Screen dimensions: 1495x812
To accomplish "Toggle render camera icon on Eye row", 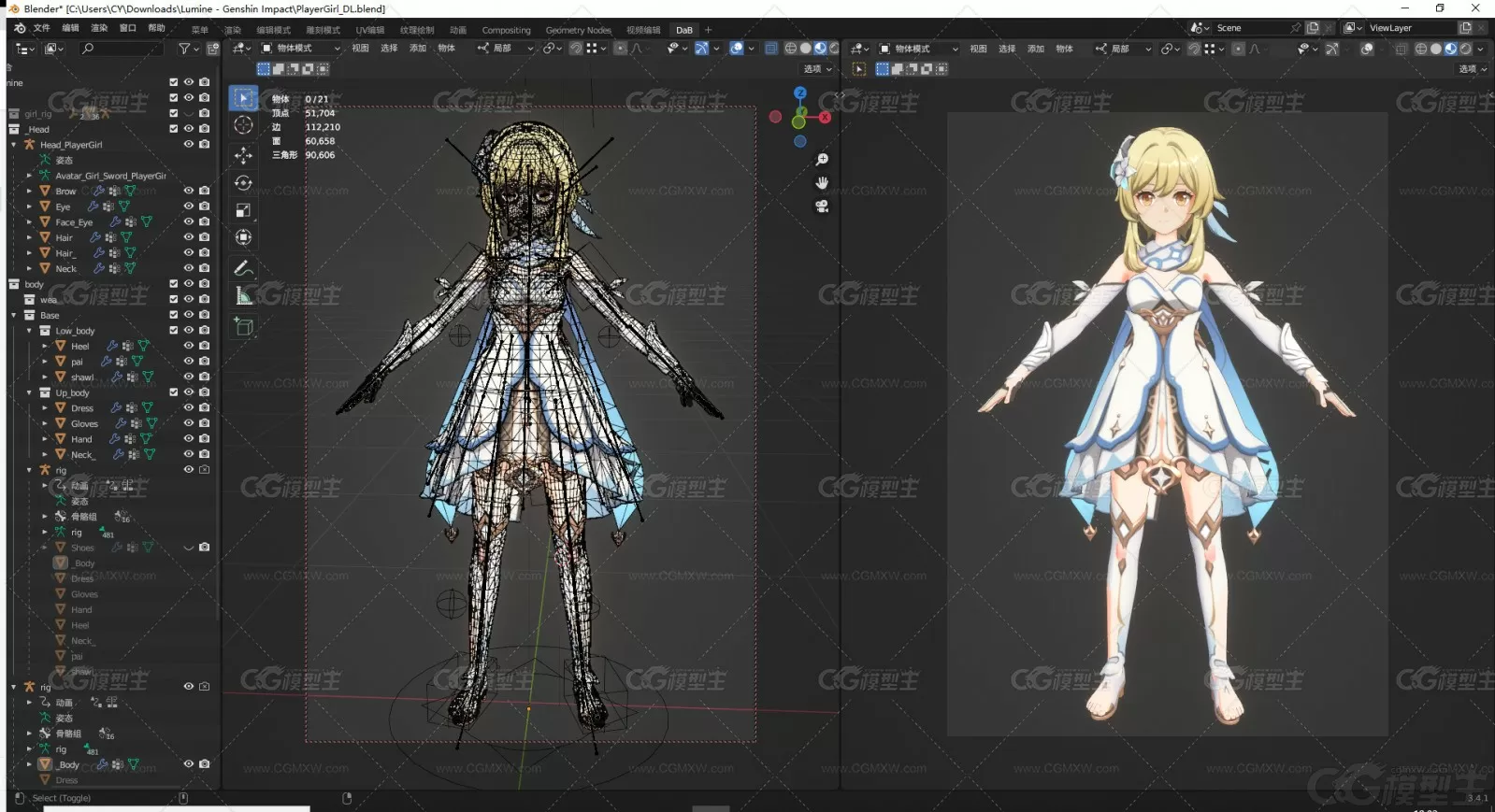I will click(x=204, y=207).
